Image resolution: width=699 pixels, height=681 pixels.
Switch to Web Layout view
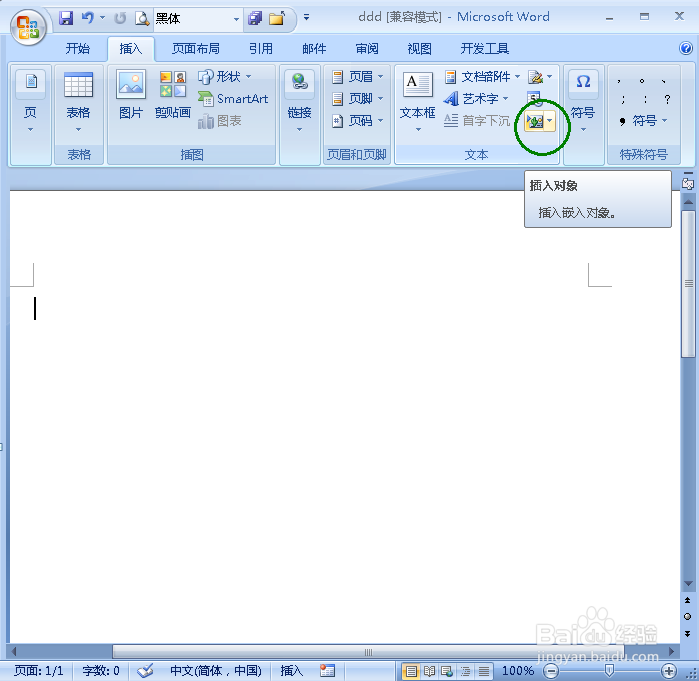click(447, 671)
